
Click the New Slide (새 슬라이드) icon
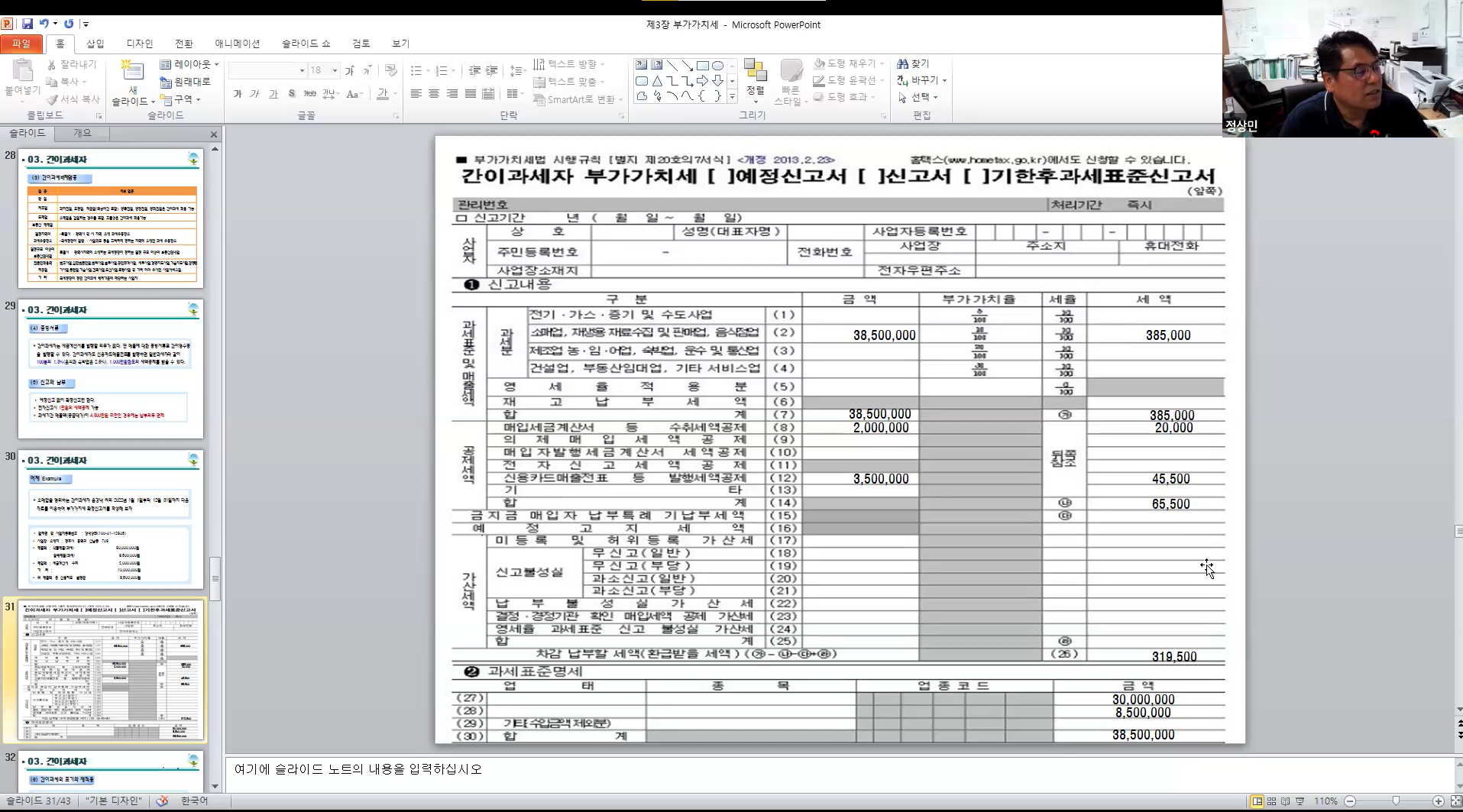133,73
